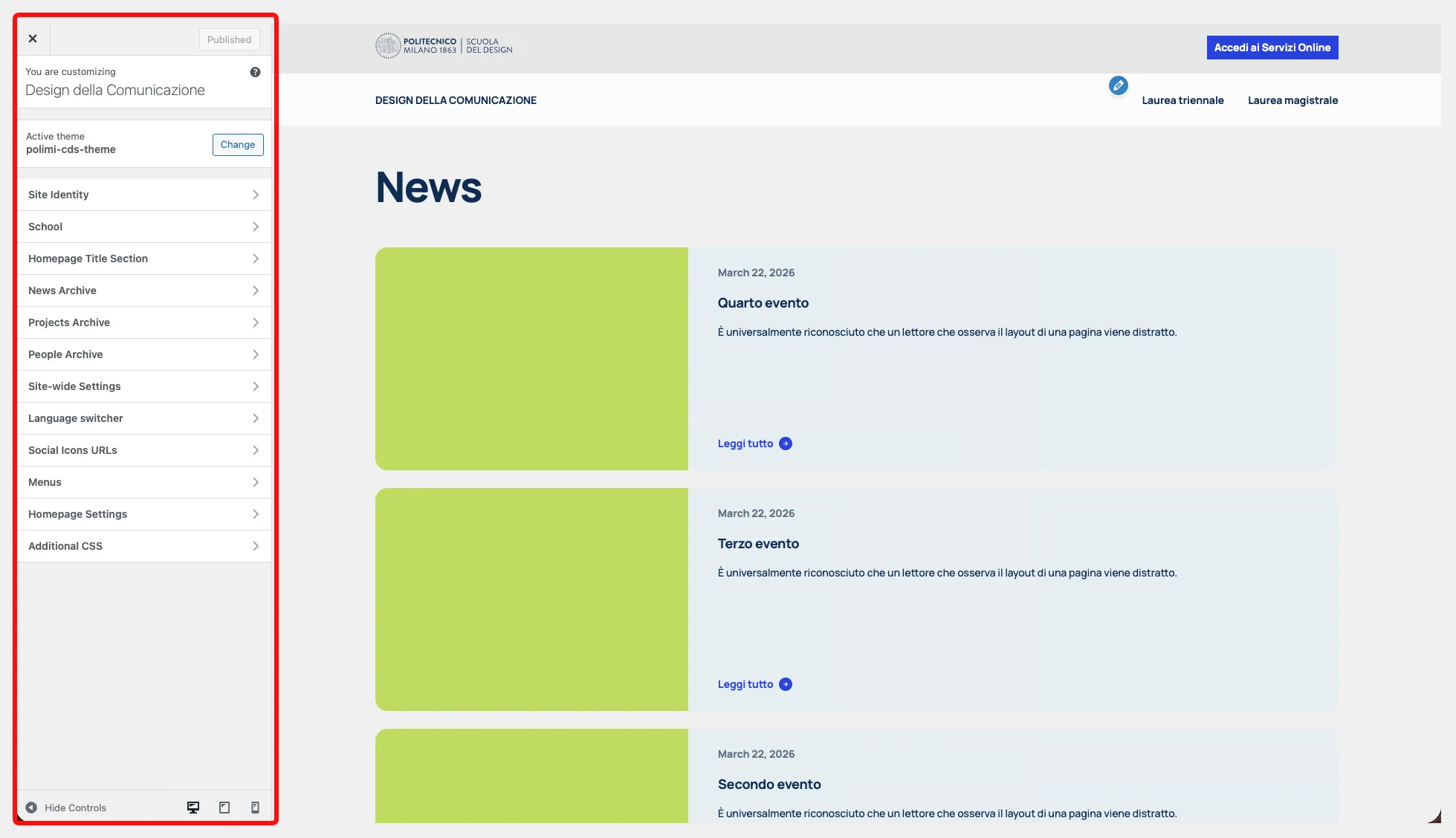The height and width of the screenshot is (838, 1456).
Task: Open the Quarto evento title
Action: pyautogui.click(x=763, y=303)
